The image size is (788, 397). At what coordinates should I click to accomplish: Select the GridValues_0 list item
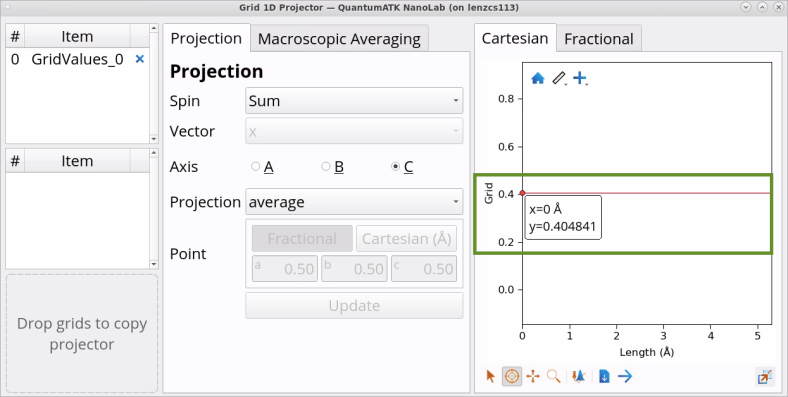click(x=77, y=59)
